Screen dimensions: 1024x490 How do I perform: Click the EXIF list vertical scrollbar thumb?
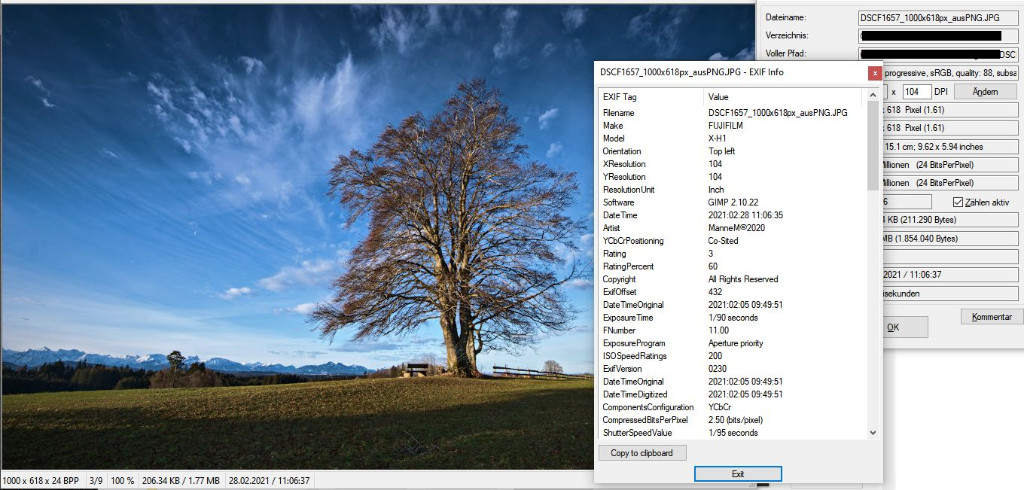coord(873,146)
